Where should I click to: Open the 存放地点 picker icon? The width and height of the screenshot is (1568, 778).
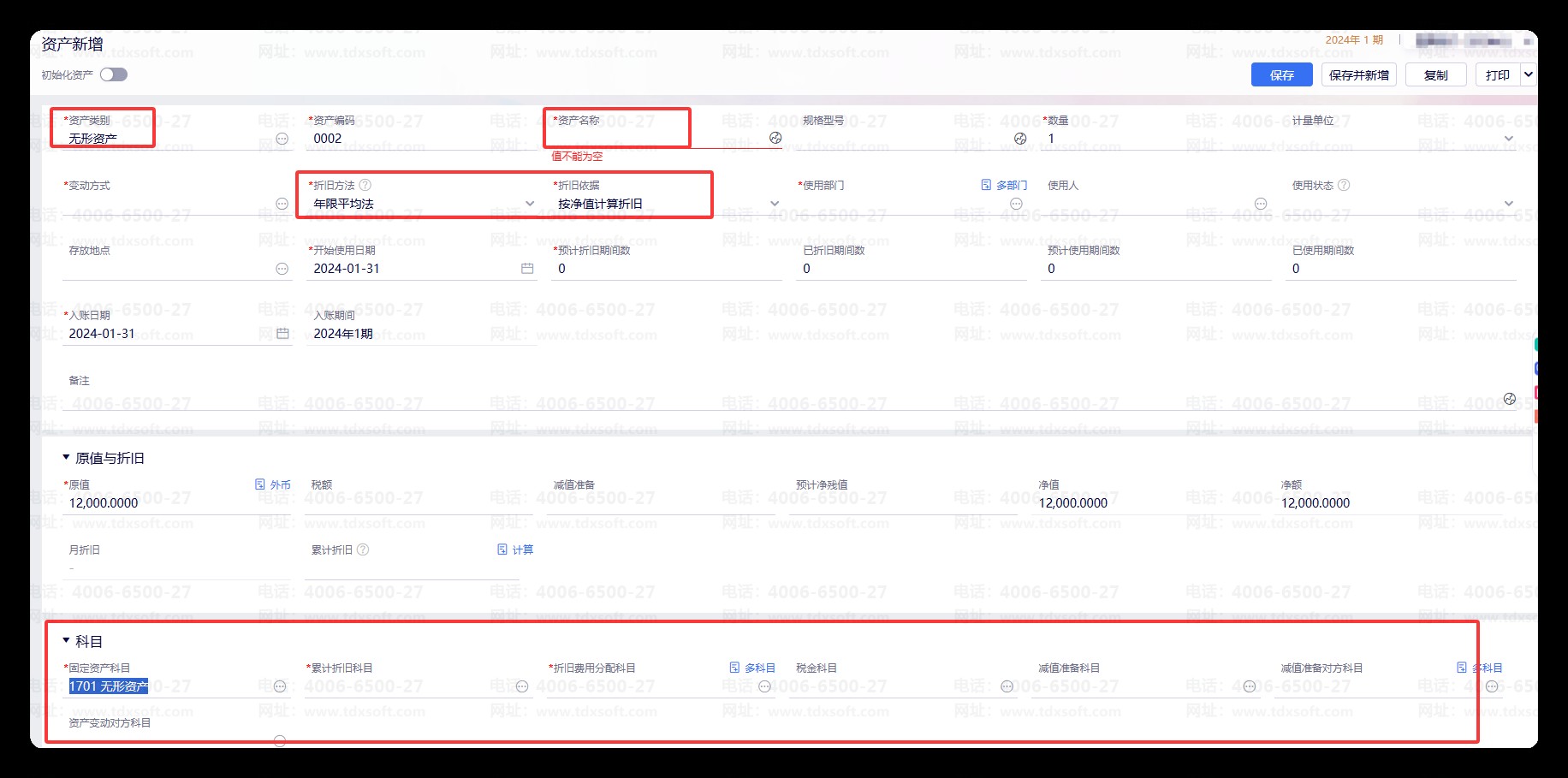pos(282,269)
